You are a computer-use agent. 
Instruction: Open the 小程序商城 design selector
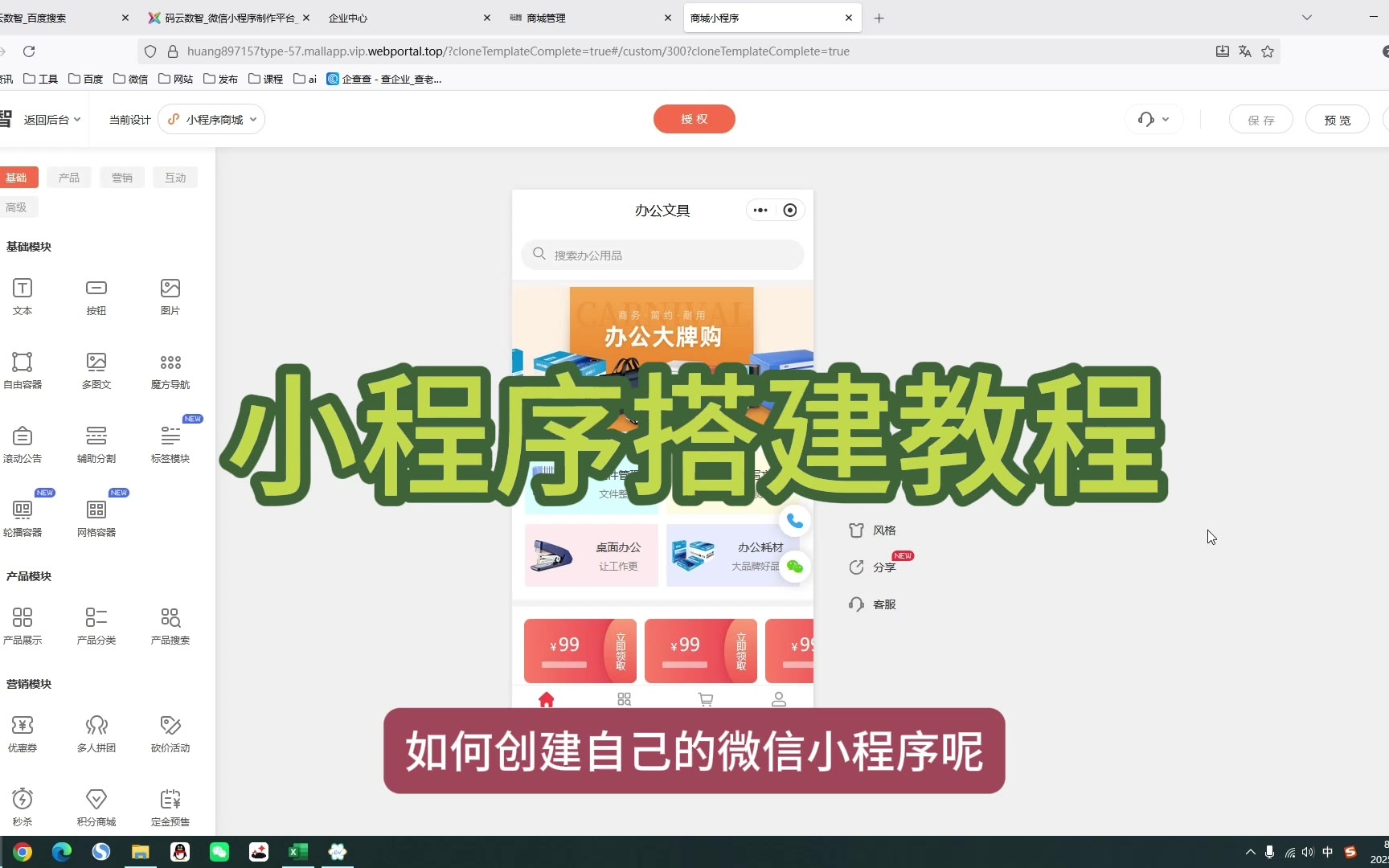(212, 120)
